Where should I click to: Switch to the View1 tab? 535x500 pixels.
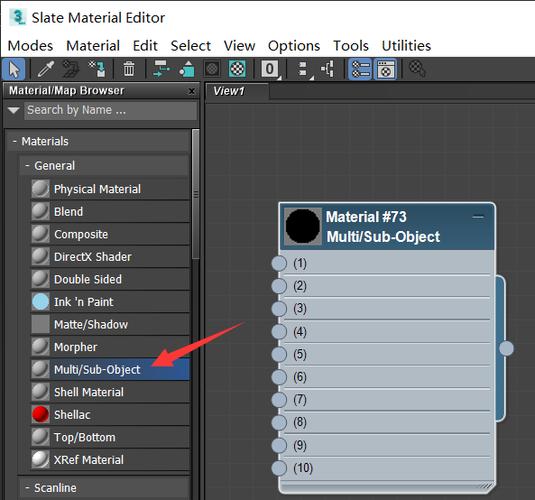pyautogui.click(x=236, y=91)
